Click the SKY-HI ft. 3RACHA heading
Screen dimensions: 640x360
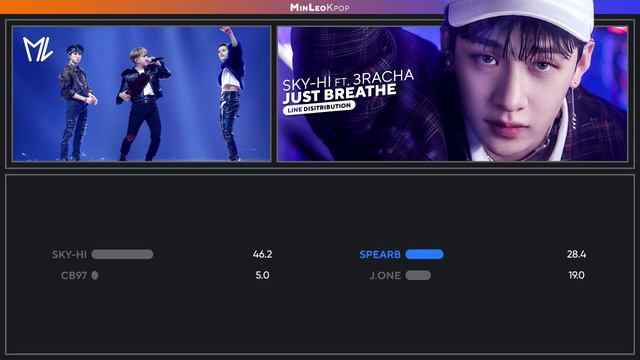click(348, 80)
